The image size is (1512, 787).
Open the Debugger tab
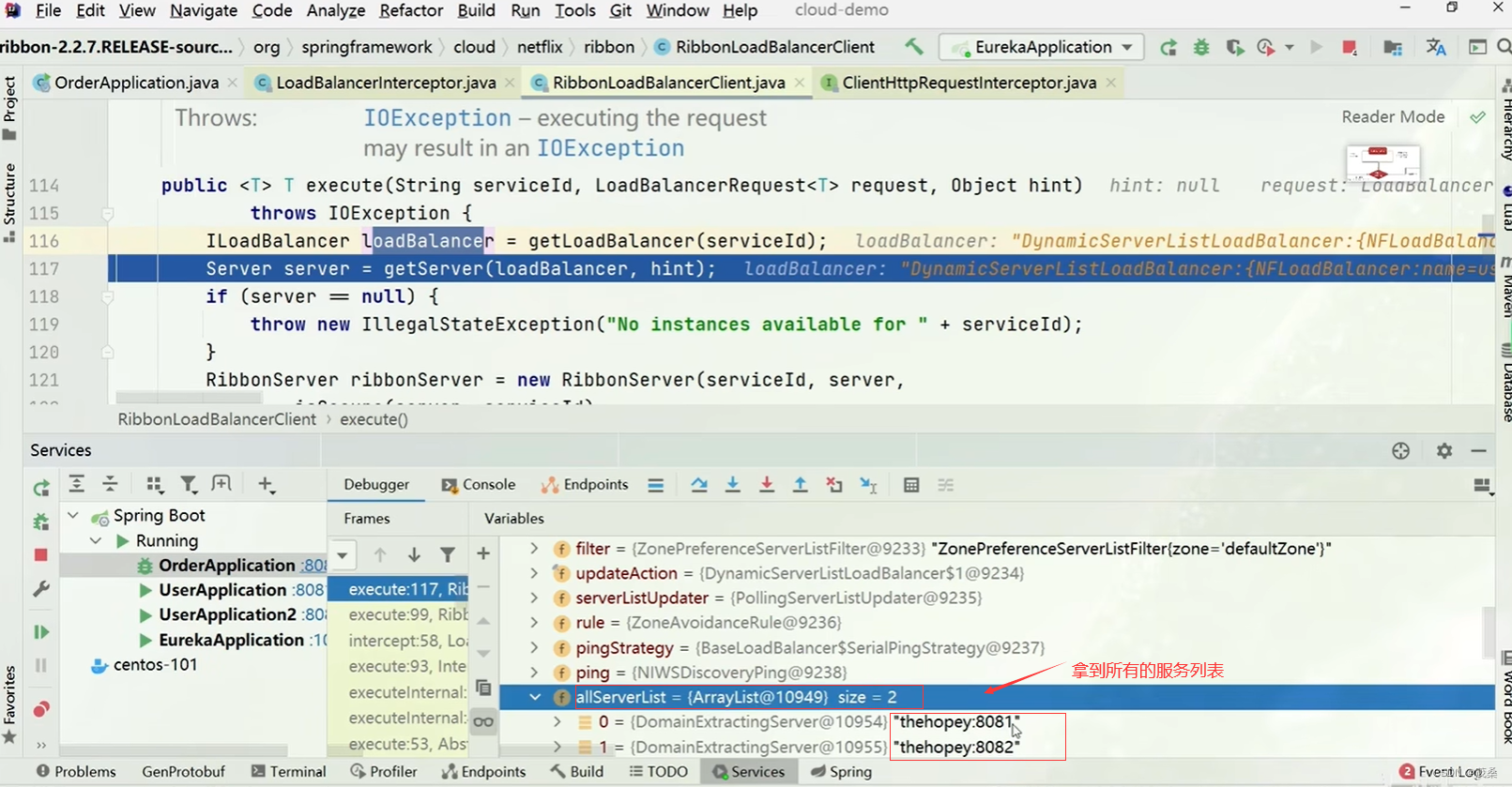point(376,484)
